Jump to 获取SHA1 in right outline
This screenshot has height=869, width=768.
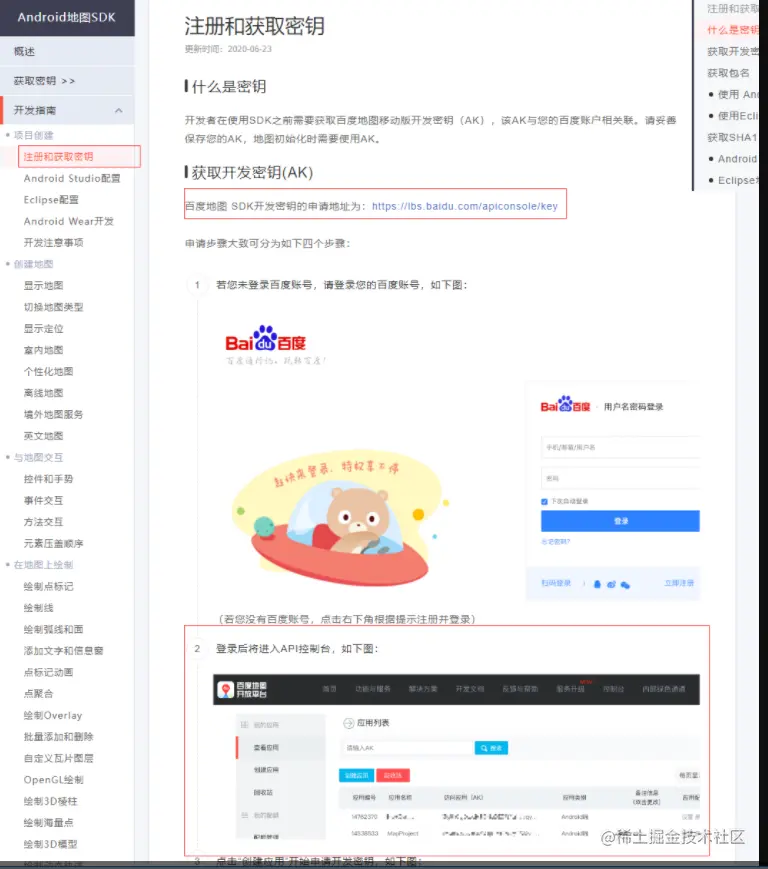pyautogui.click(x=732, y=137)
